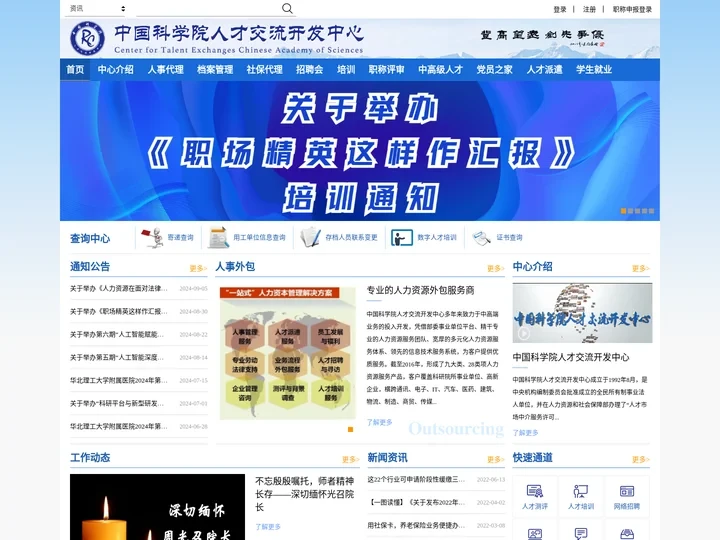This screenshot has height=540, width=720.
Task: Click the 数字人才培训 icon
Action: tap(402, 238)
